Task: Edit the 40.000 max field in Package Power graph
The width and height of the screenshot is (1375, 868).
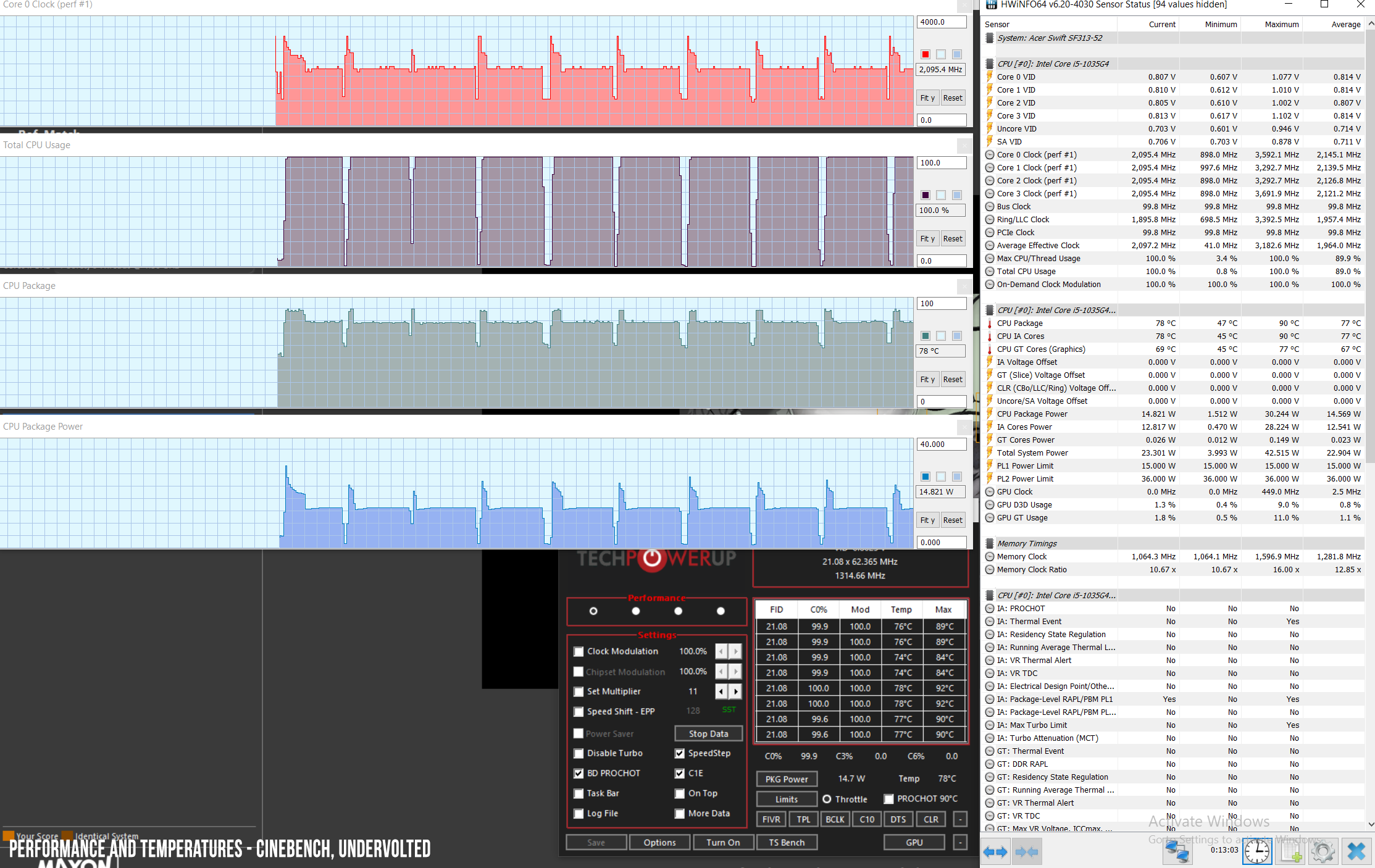Action: point(941,444)
